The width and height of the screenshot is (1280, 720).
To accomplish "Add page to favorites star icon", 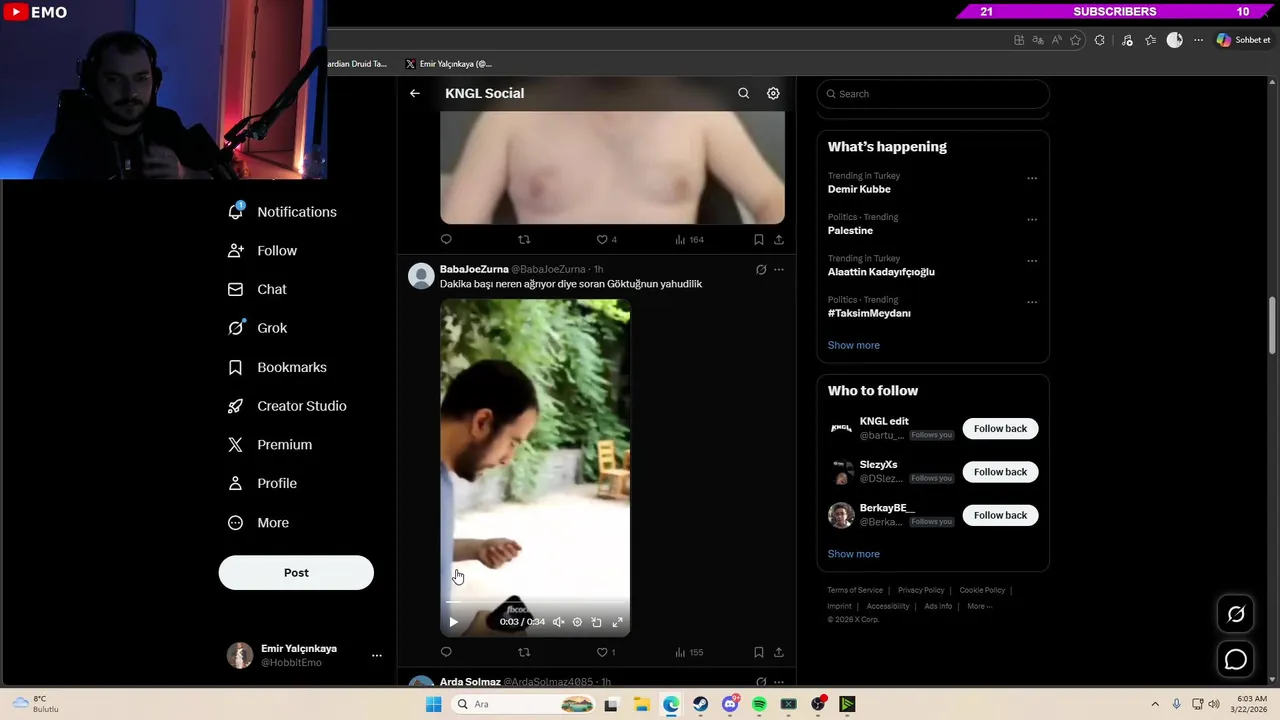I will pos(1076,40).
